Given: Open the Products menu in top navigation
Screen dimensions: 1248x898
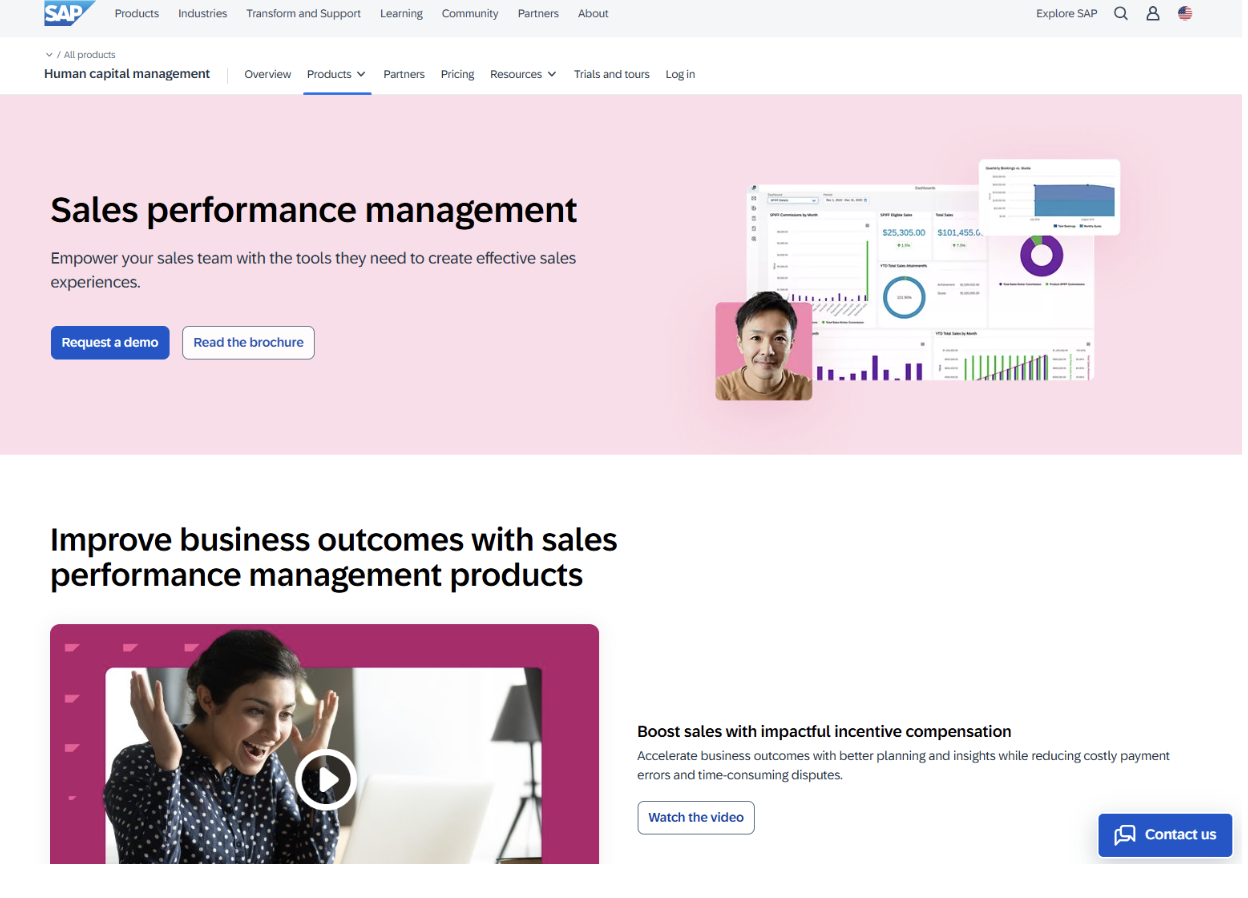Looking at the screenshot, I should 136,13.
